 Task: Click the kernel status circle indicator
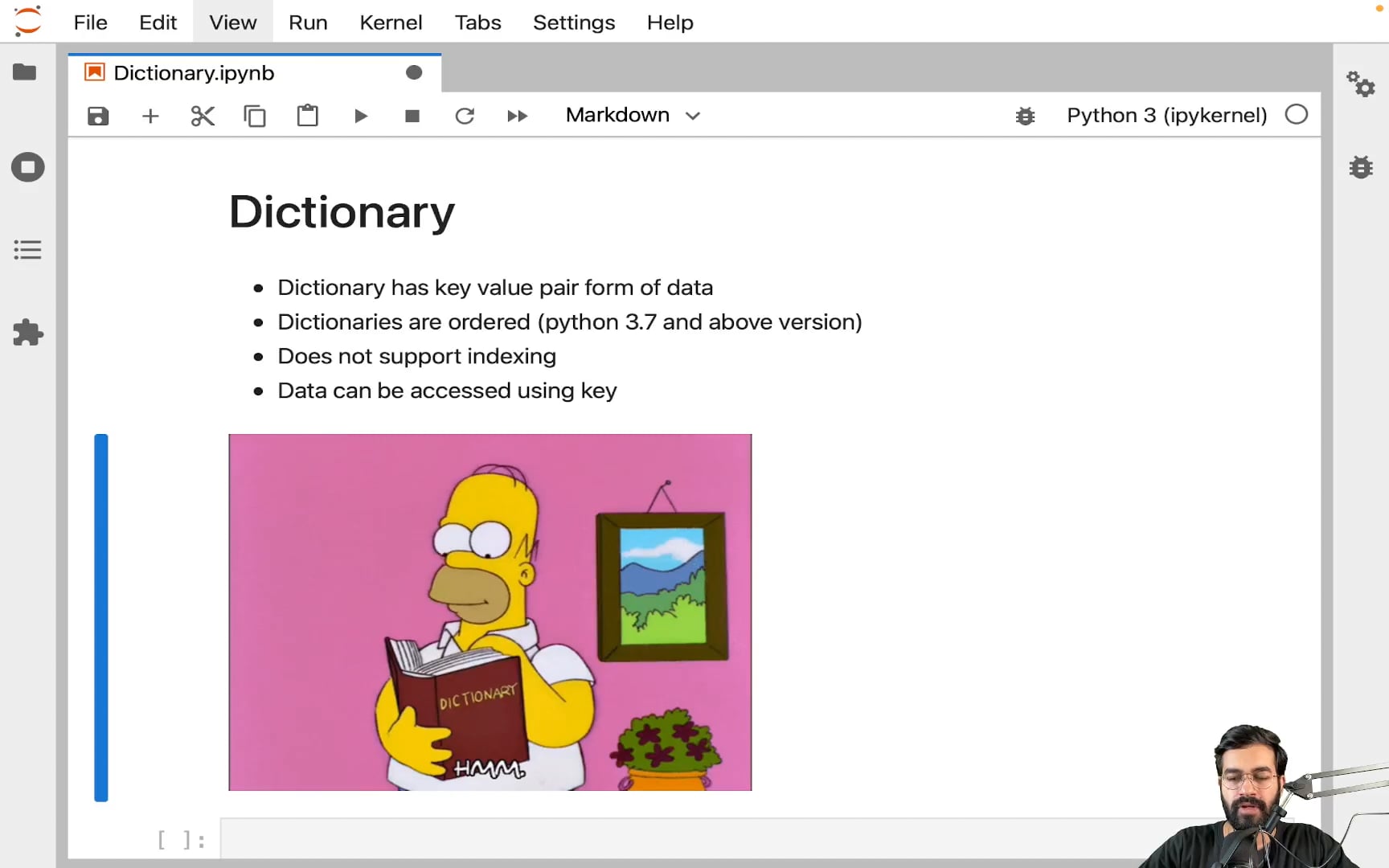click(1297, 115)
